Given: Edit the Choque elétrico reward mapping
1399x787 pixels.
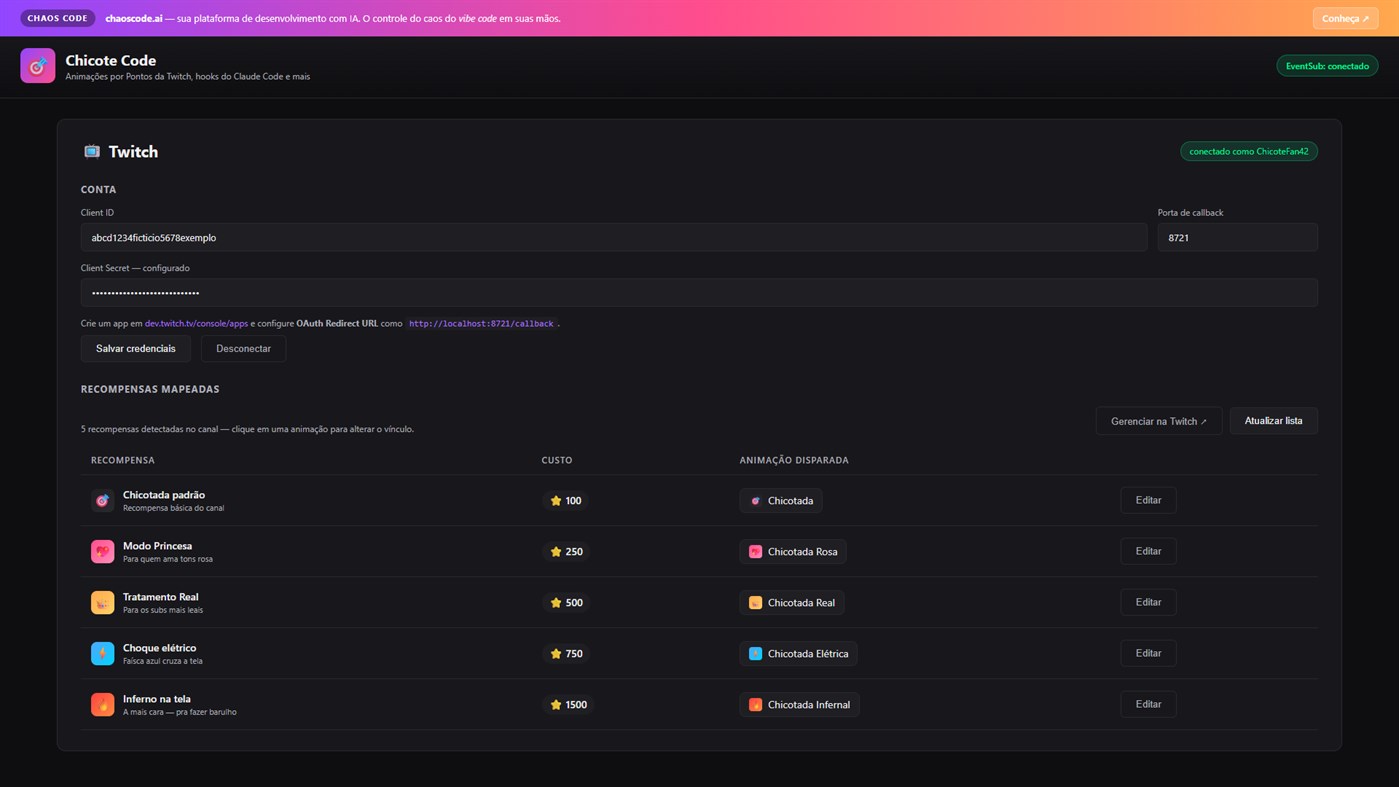Looking at the screenshot, I should pos(1148,653).
